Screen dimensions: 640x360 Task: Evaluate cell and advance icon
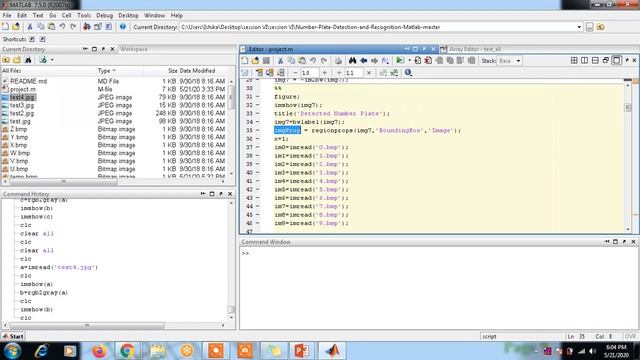point(270,73)
